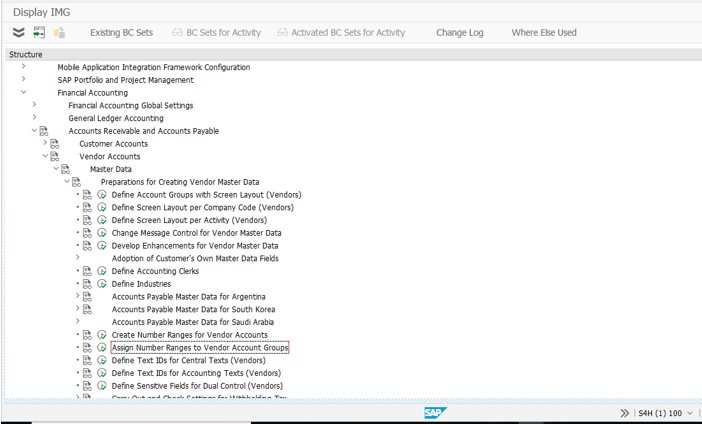
Task: Select the Vendor Accounts tree row
Action: click(x=110, y=156)
